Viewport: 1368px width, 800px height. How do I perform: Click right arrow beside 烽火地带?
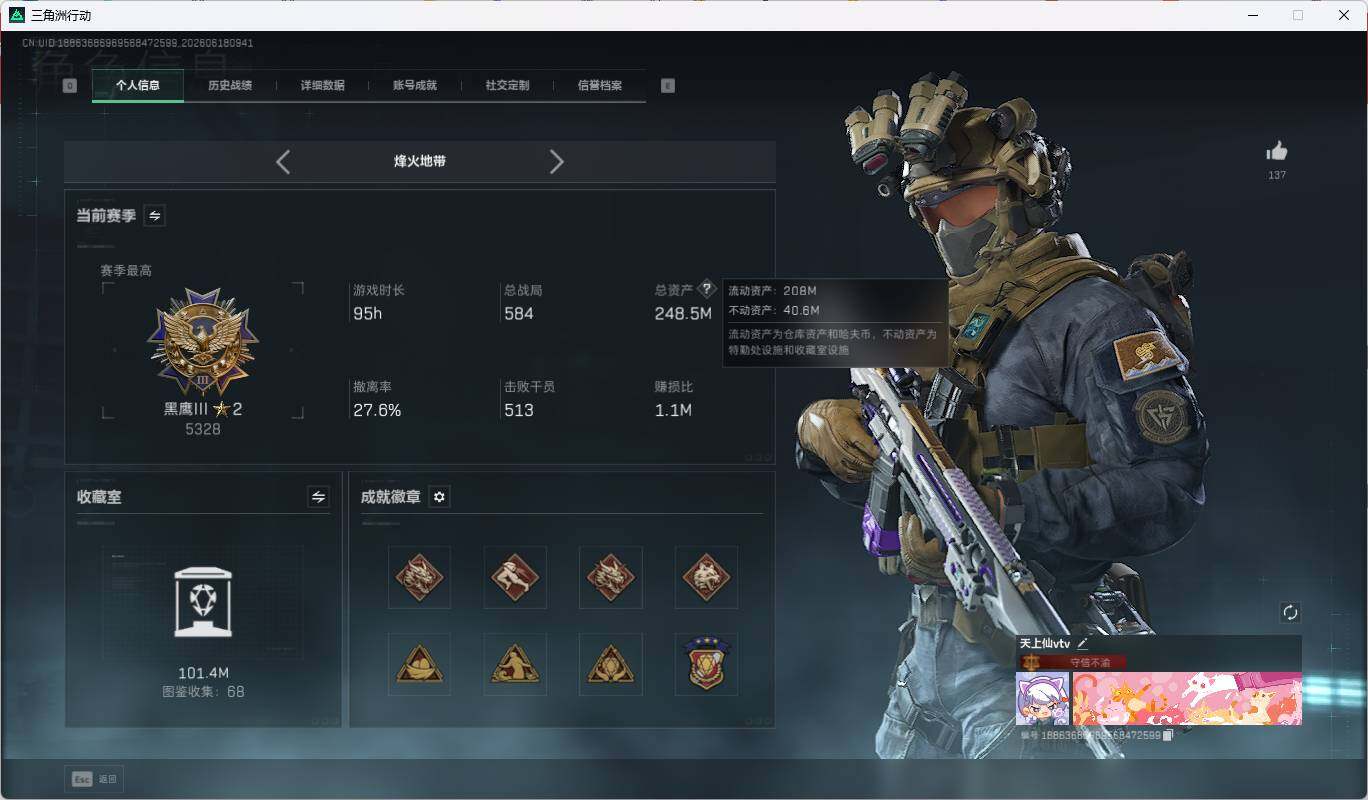point(557,161)
